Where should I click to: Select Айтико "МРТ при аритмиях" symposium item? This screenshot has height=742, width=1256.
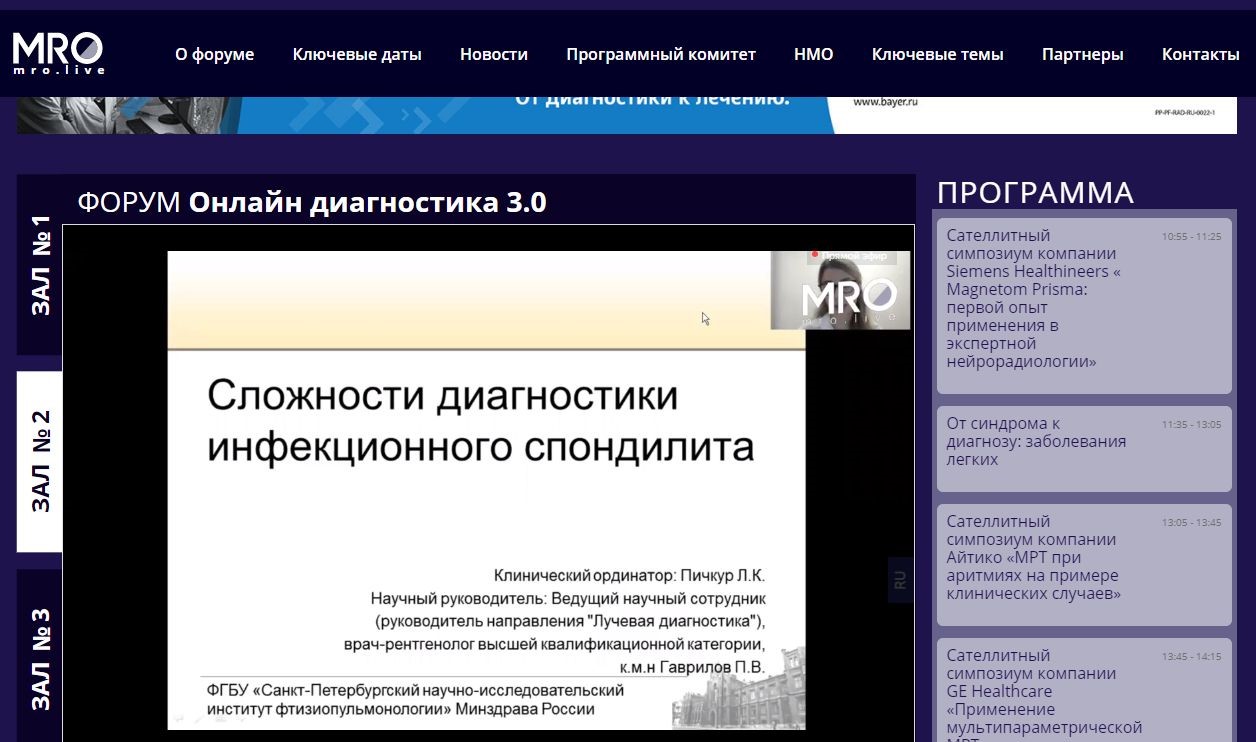pyautogui.click(x=1083, y=565)
